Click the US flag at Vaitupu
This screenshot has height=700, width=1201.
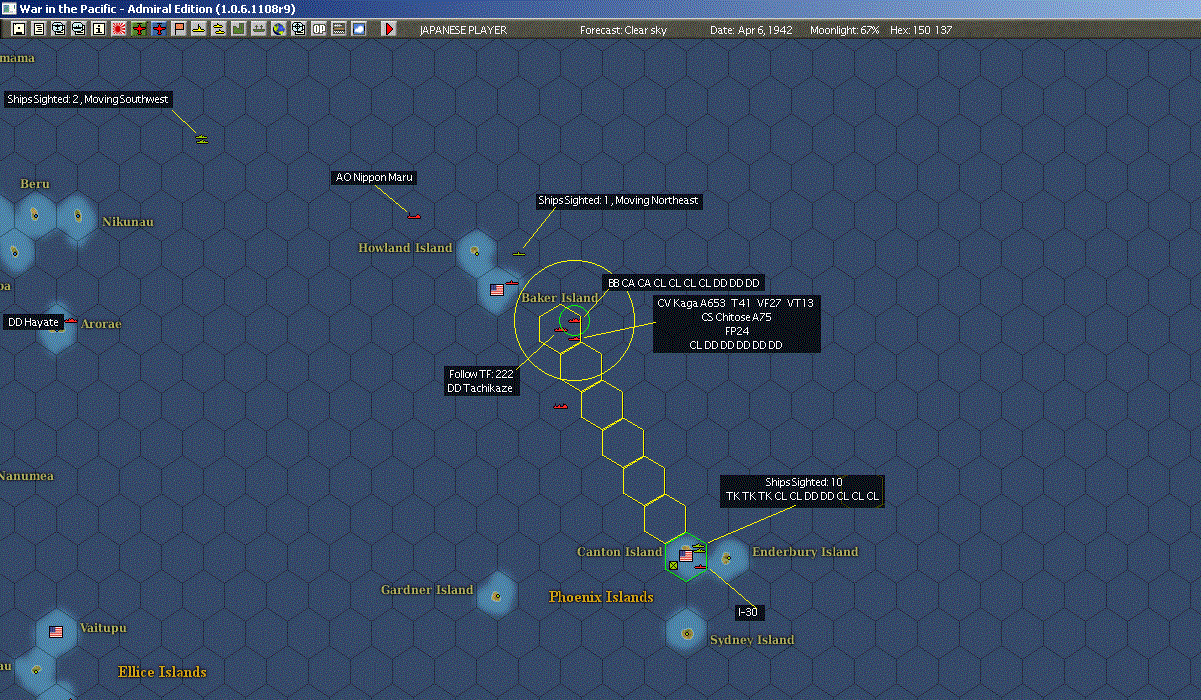click(56, 632)
